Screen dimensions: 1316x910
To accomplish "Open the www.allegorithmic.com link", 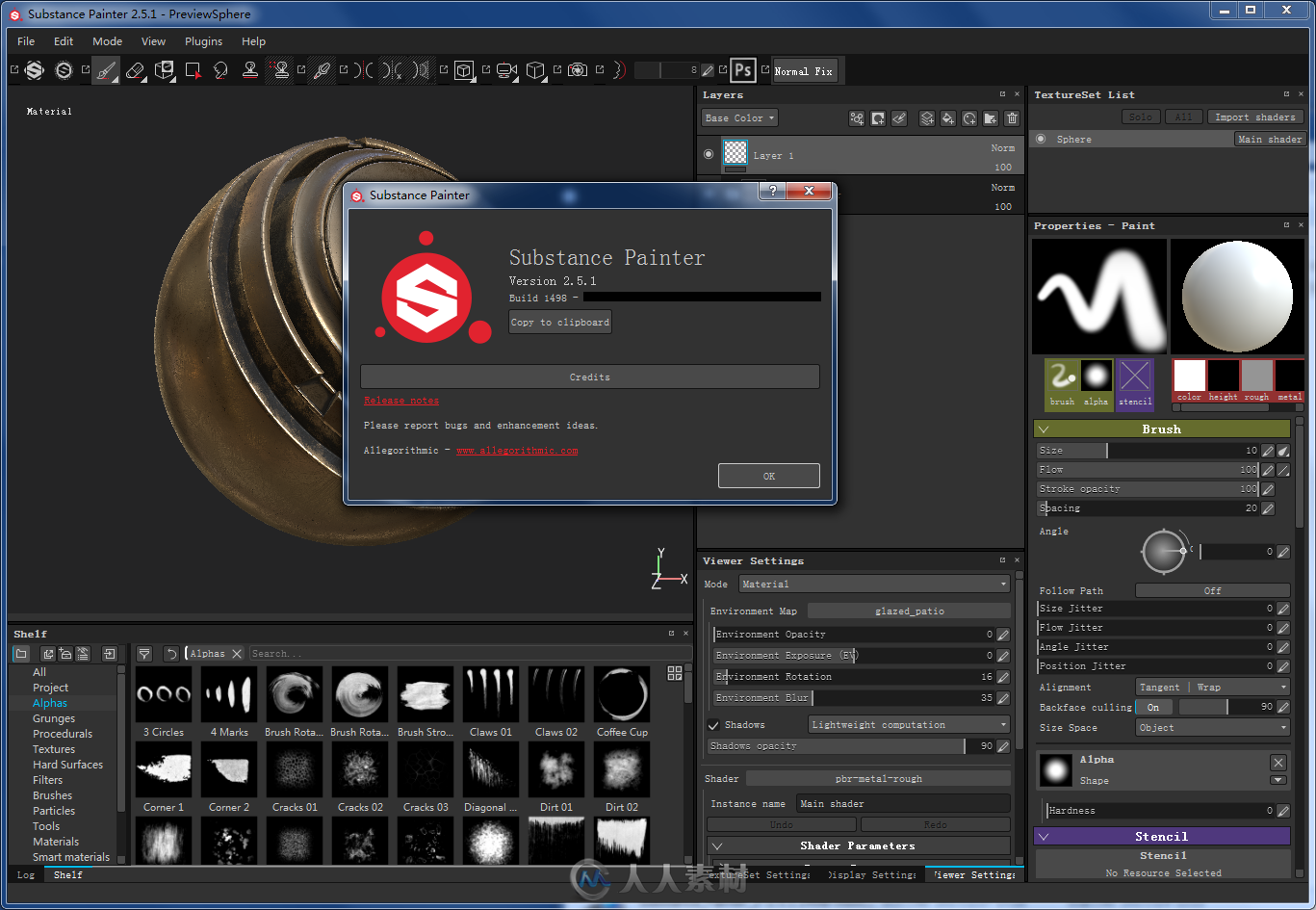I will (517, 451).
